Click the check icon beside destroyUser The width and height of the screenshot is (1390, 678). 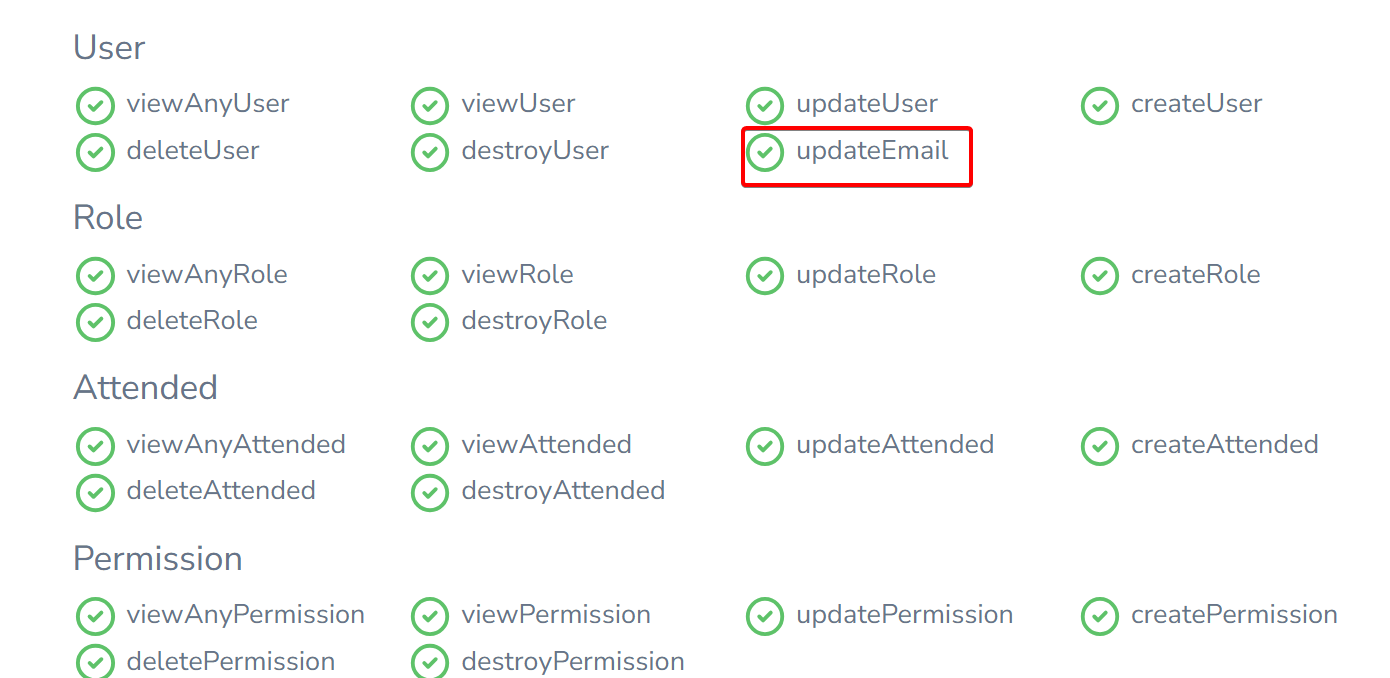[x=430, y=152]
